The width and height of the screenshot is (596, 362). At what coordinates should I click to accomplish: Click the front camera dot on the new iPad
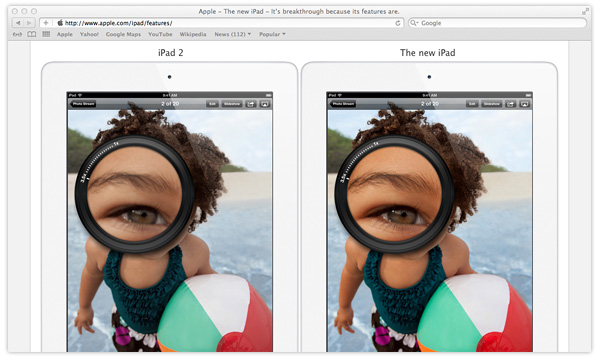[429, 77]
